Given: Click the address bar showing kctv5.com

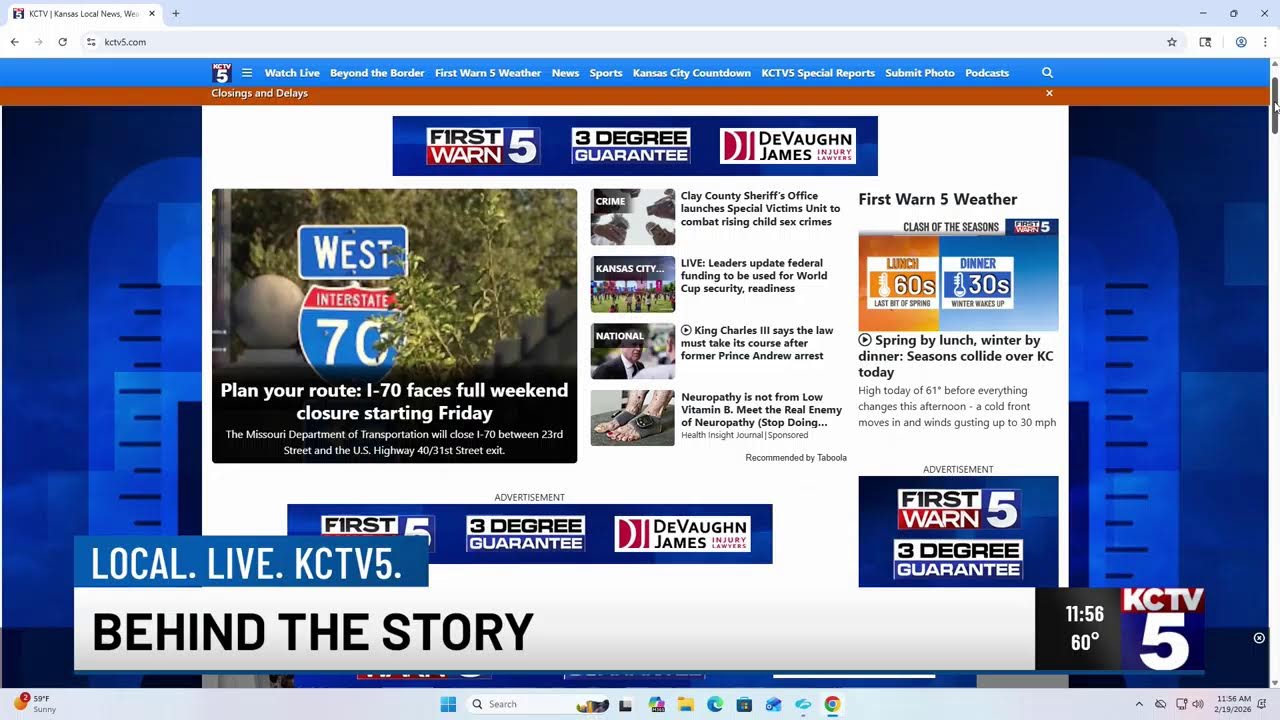Looking at the screenshot, I should click(x=630, y=42).
